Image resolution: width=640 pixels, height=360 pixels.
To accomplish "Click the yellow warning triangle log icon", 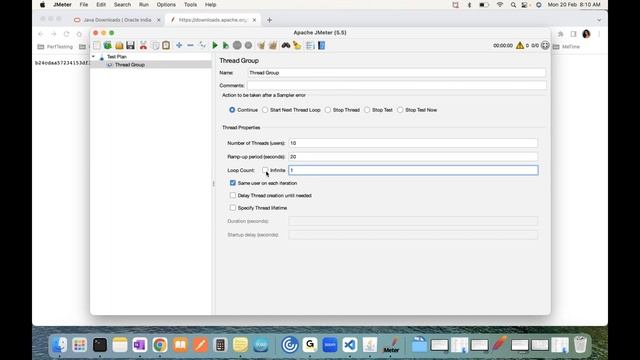I will pos(520,45).
